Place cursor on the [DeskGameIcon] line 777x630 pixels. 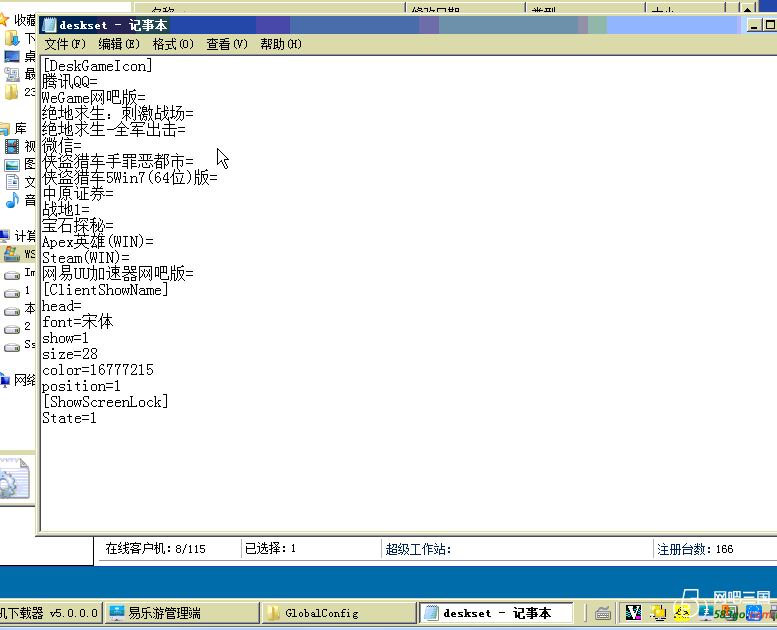coord(97,66)
